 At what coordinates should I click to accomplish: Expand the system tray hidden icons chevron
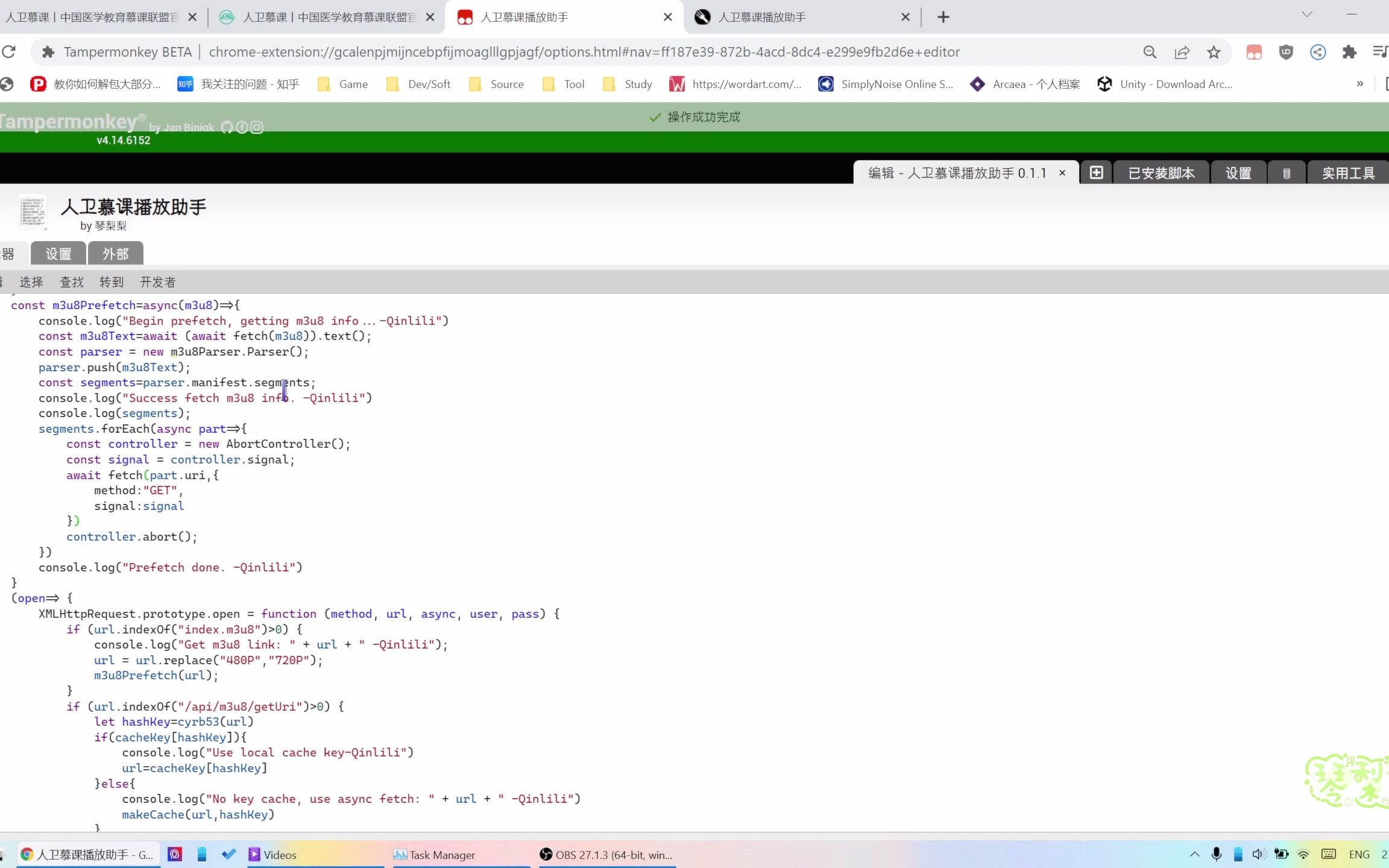click(1194, 854)
